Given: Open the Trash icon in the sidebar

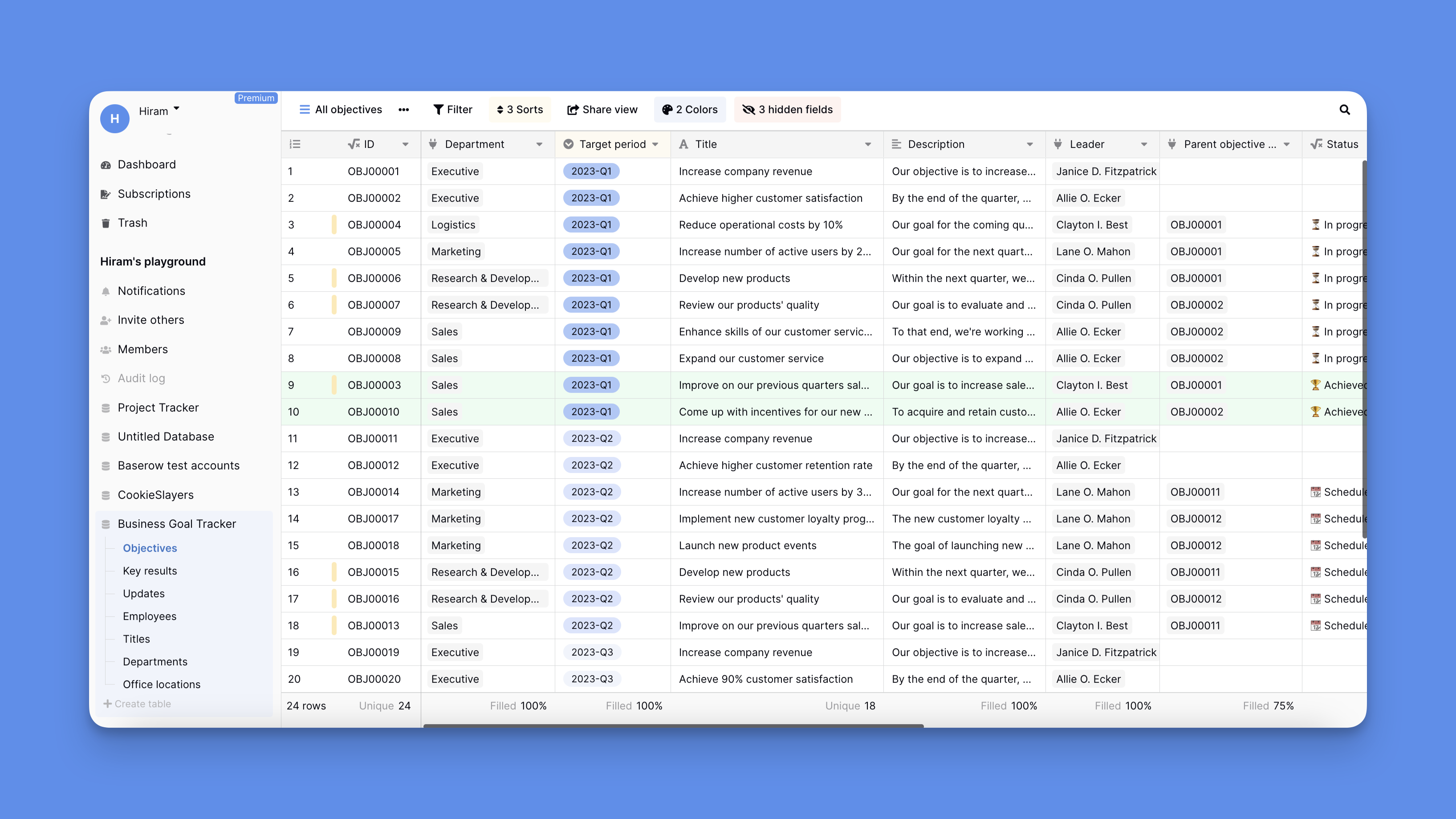Looking at the screenshot, I should [106, 223].
